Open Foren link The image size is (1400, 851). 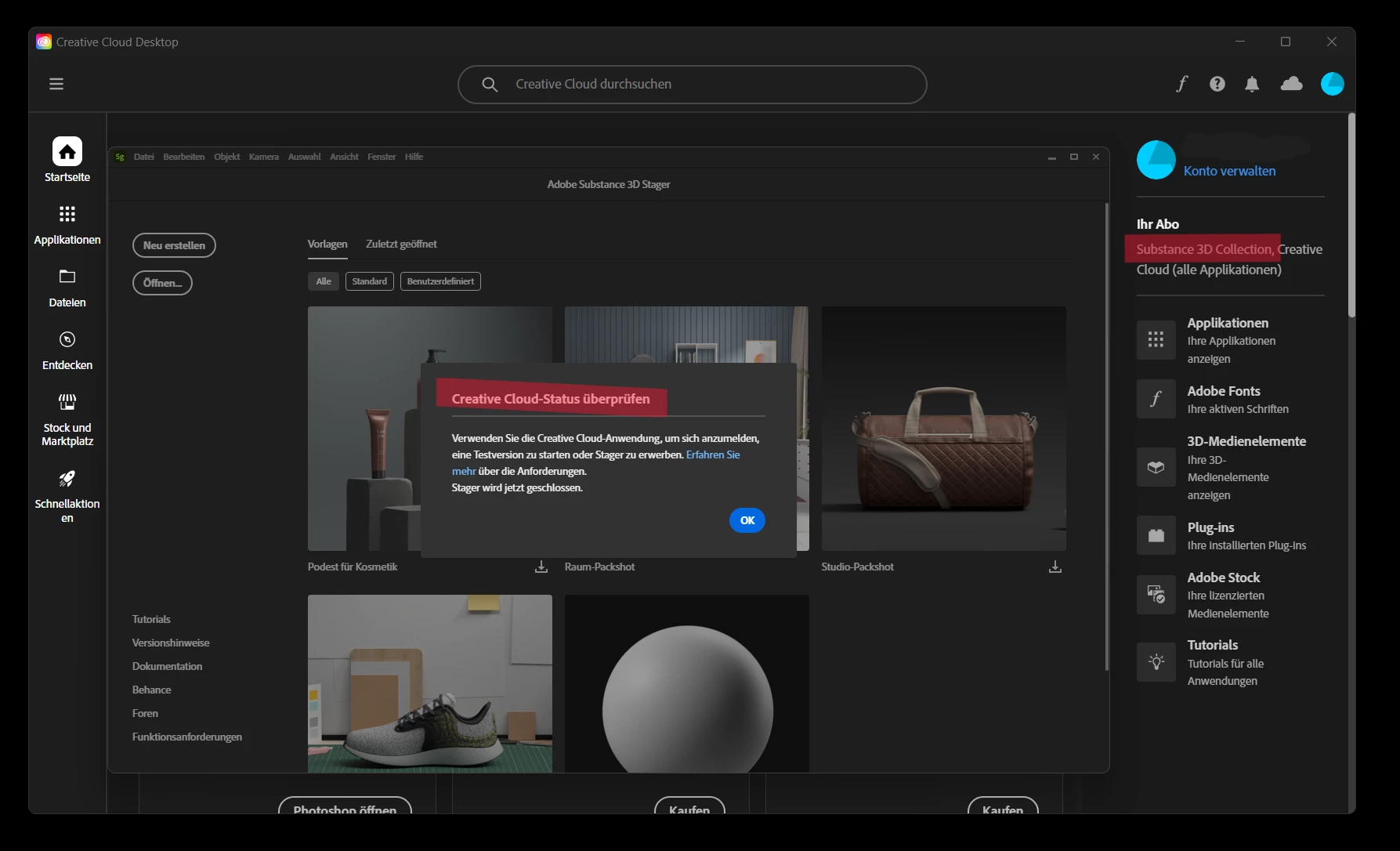(x=145, y=713)
